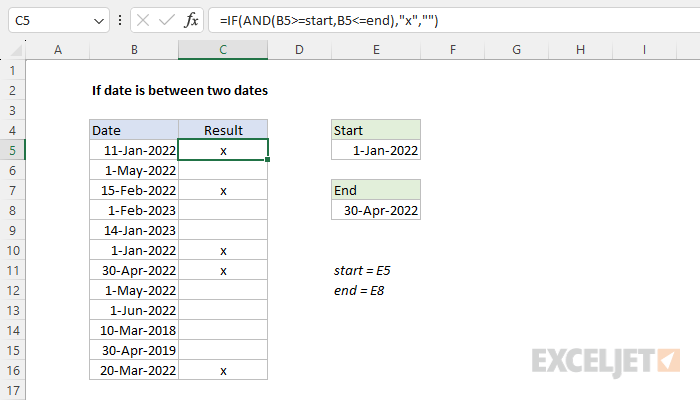Select column C header
The height and width of the screenshot is (400, 700).
click(223, 50)
